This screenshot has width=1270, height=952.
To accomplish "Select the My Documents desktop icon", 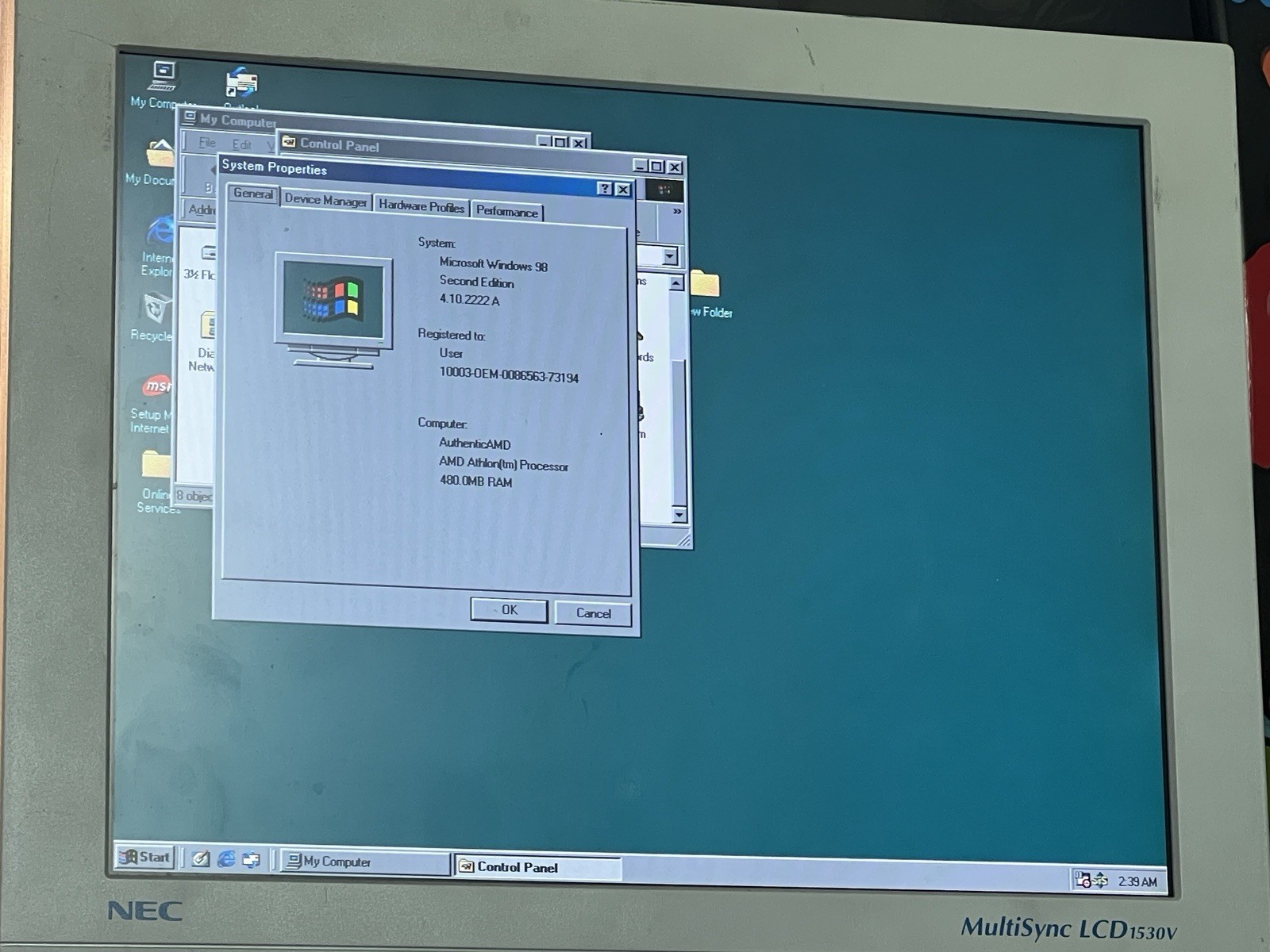I will click(160, 152).
